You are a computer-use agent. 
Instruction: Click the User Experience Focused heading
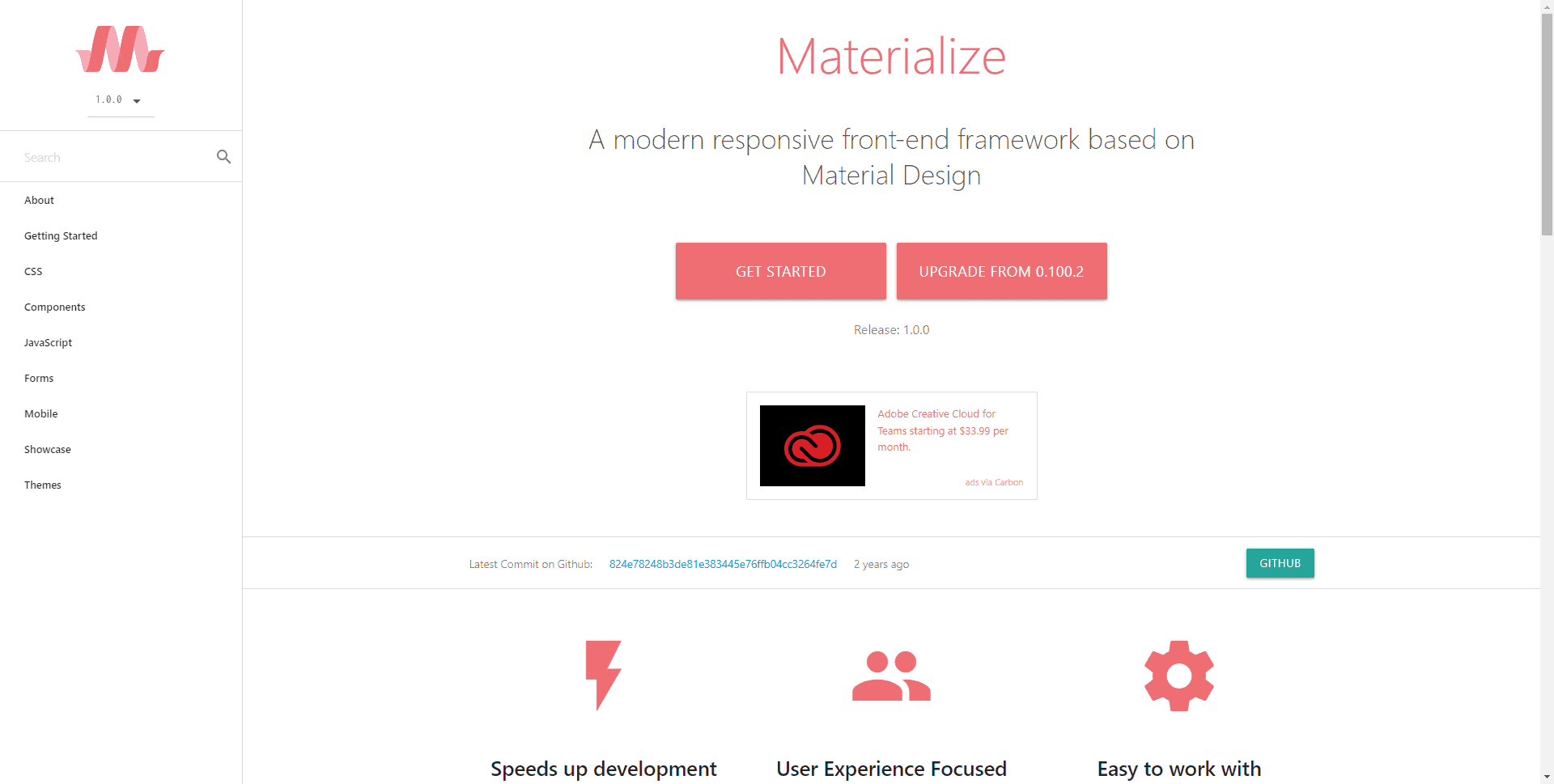891,769
